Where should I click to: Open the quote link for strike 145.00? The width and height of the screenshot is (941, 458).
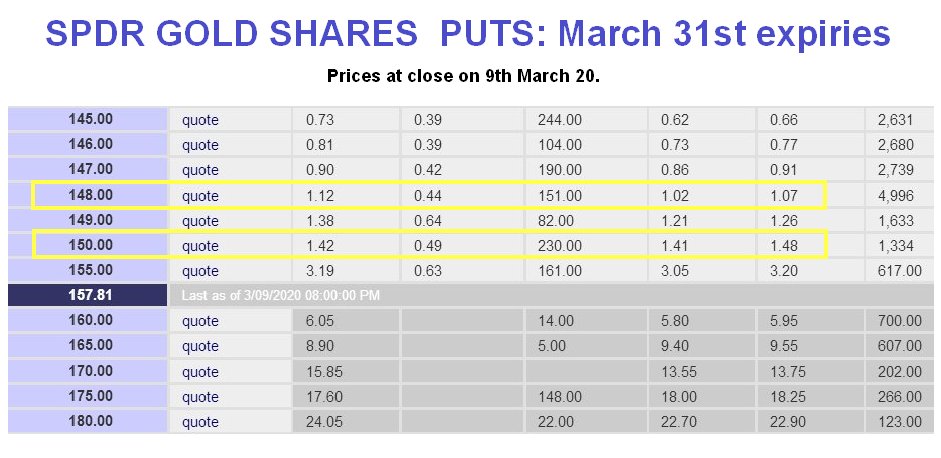pos(200,120)
